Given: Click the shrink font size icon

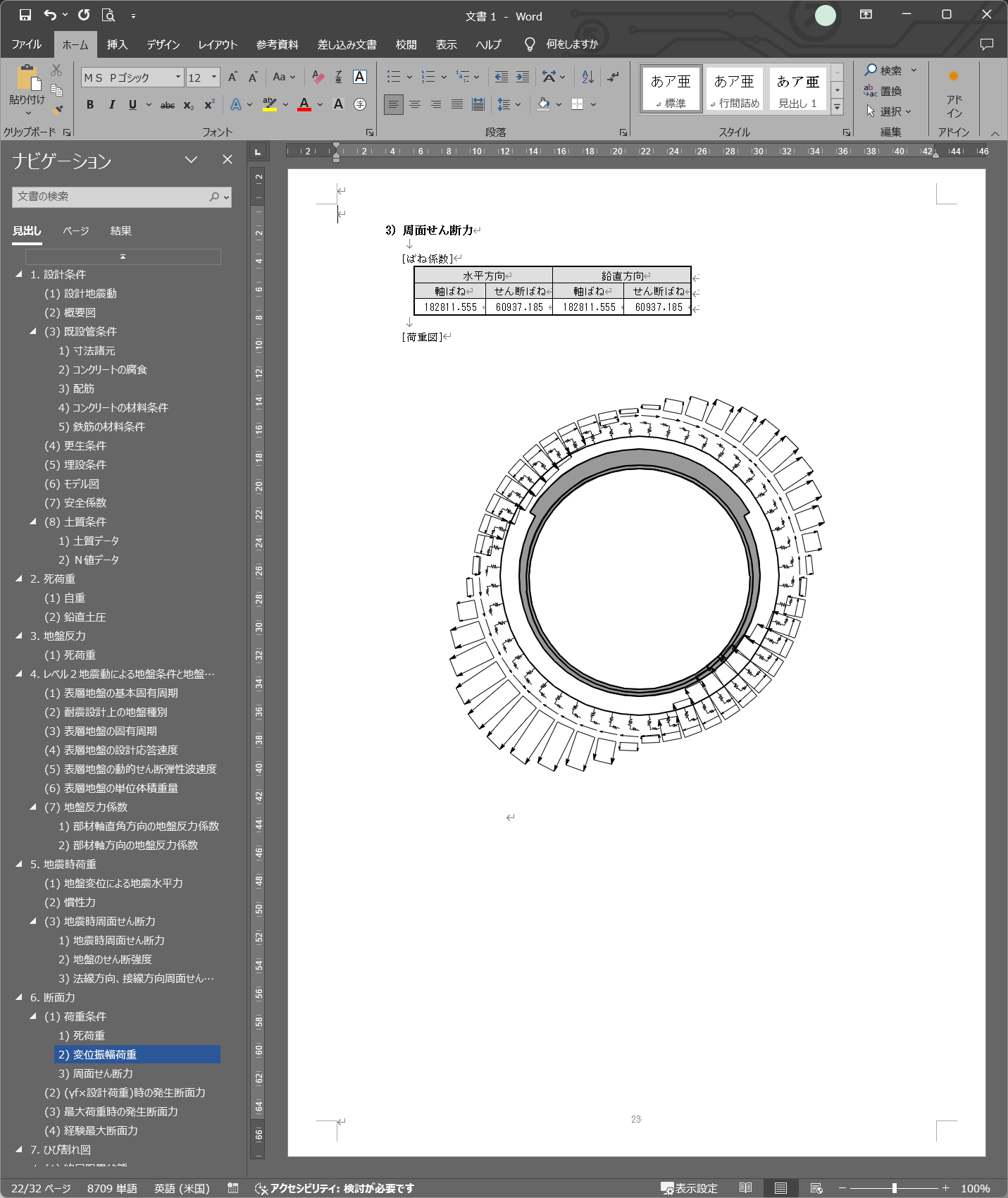Looking at the screenshot, I should coord(253,77).
